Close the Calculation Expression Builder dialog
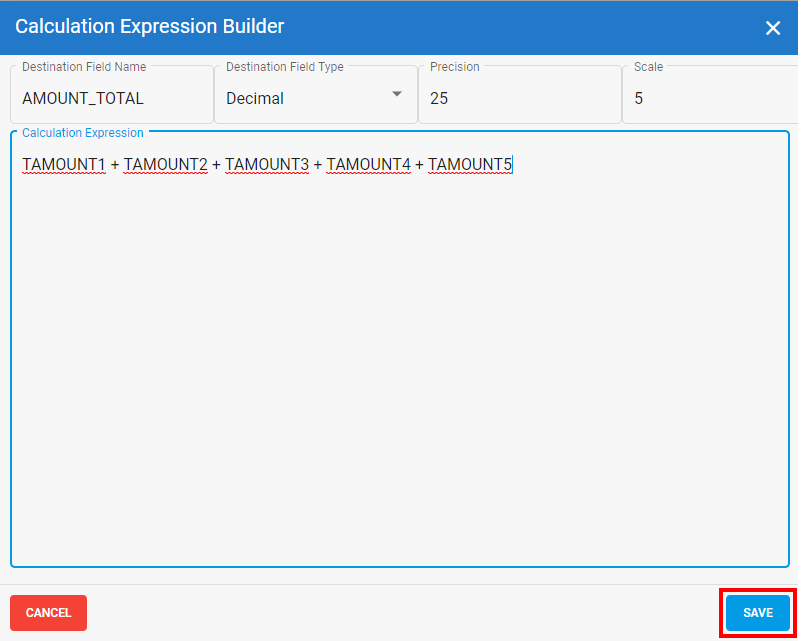This screenshot has height=641, width=809. (x=772, y=28)
